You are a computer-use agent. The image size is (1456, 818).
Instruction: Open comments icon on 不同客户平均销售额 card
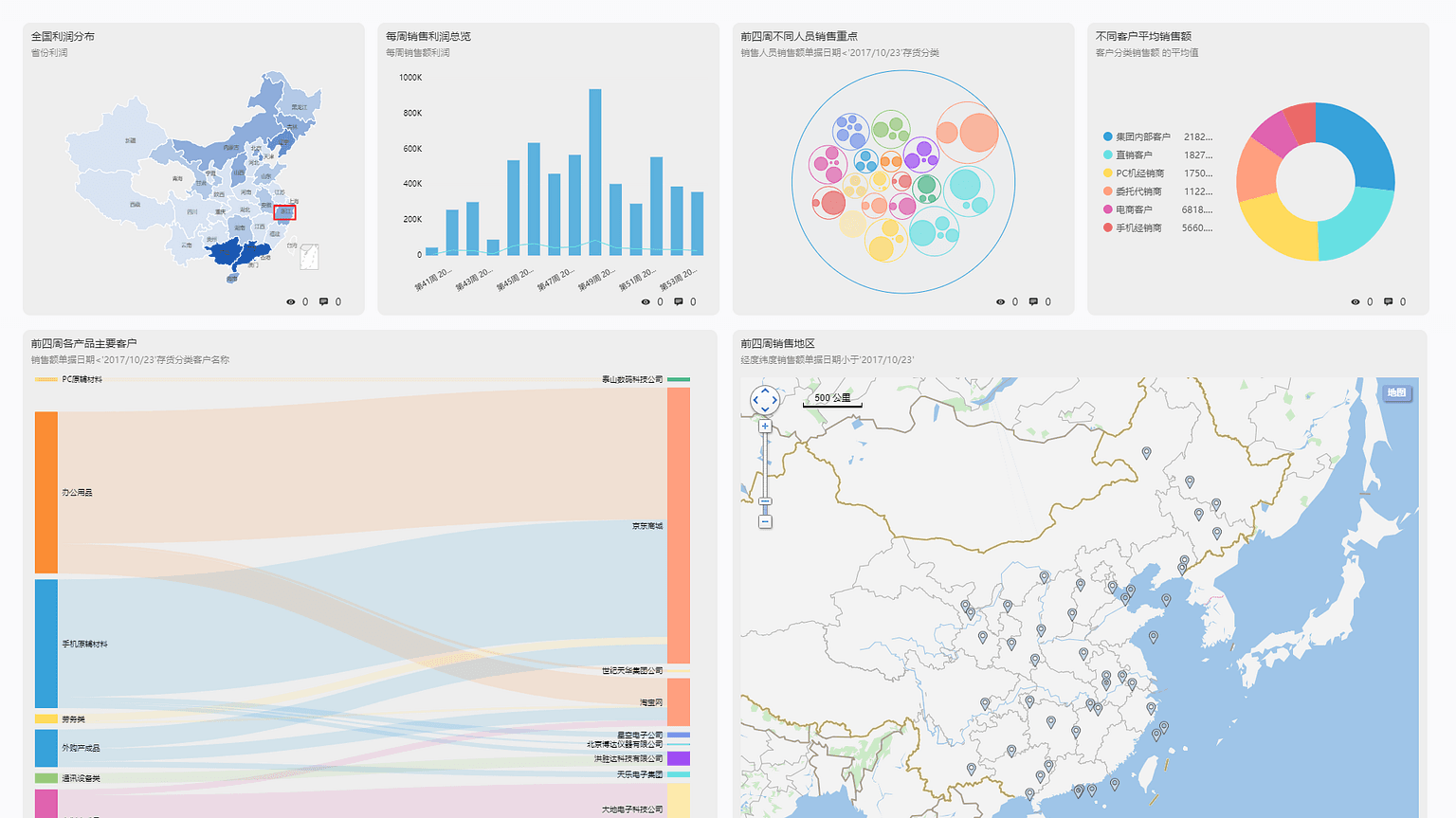pos(1389,302)
